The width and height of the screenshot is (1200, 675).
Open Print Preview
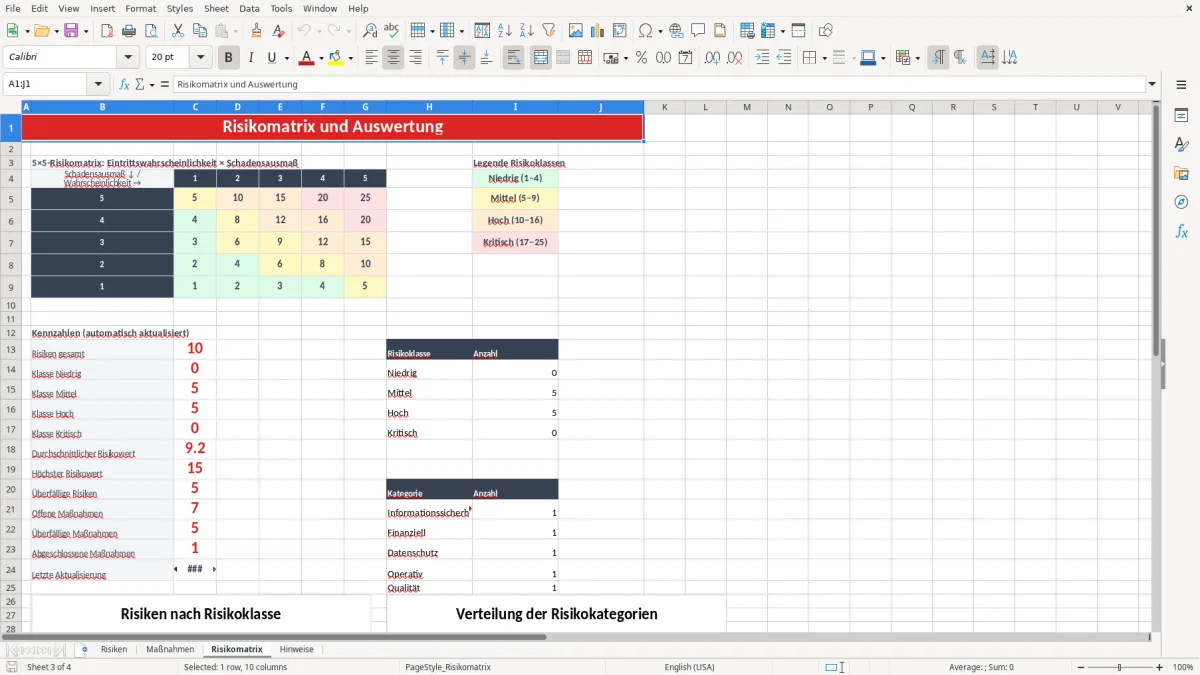[x=151, y=30]
